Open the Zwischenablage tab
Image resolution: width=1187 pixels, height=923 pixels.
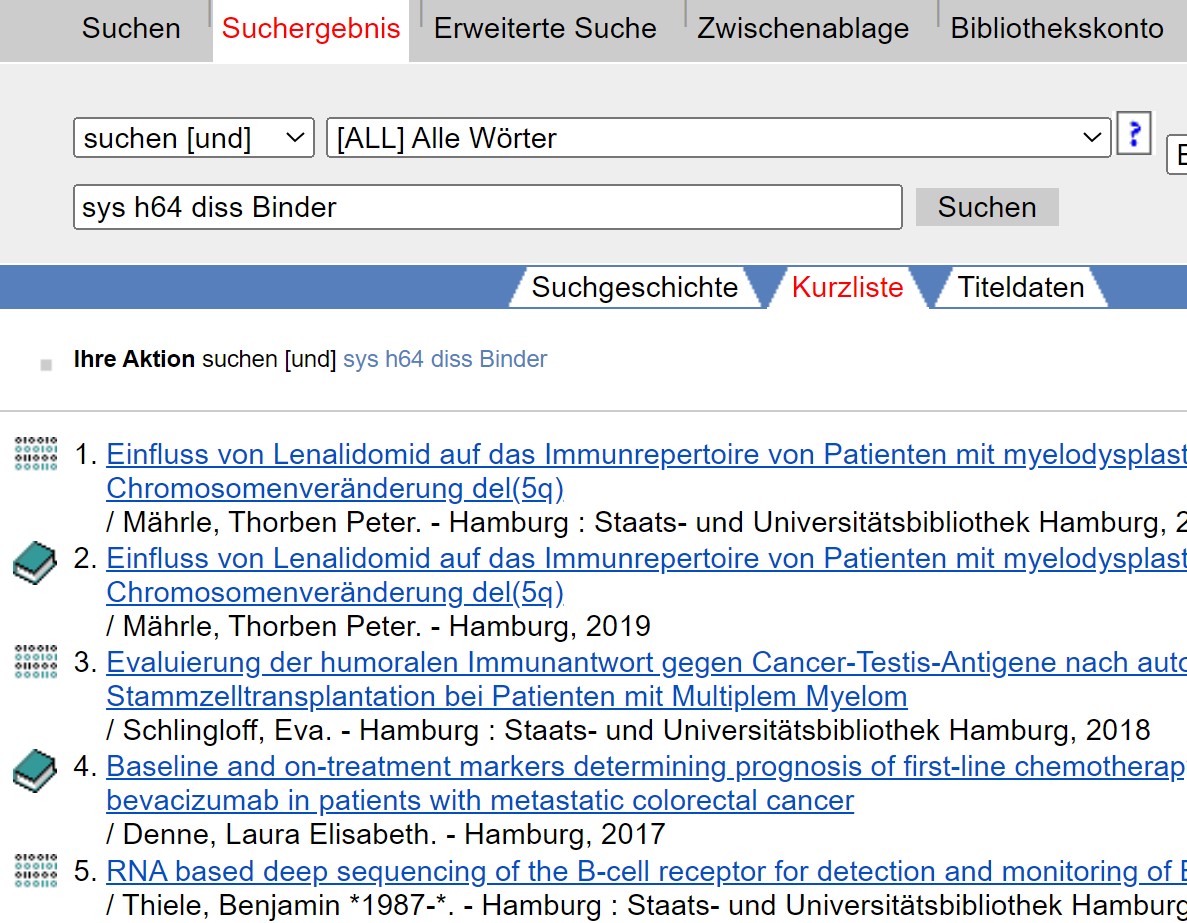click(x=803, y=29)
